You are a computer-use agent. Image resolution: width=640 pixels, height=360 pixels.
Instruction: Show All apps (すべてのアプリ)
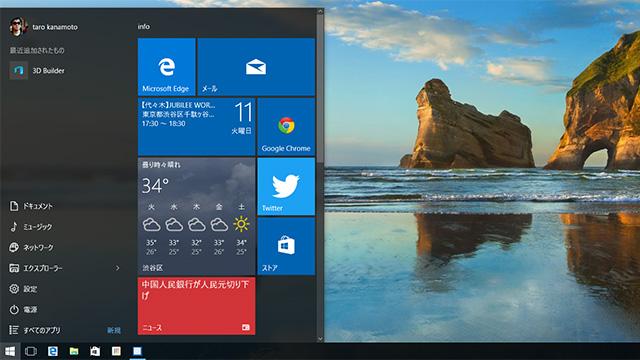(x=35, y=330)
